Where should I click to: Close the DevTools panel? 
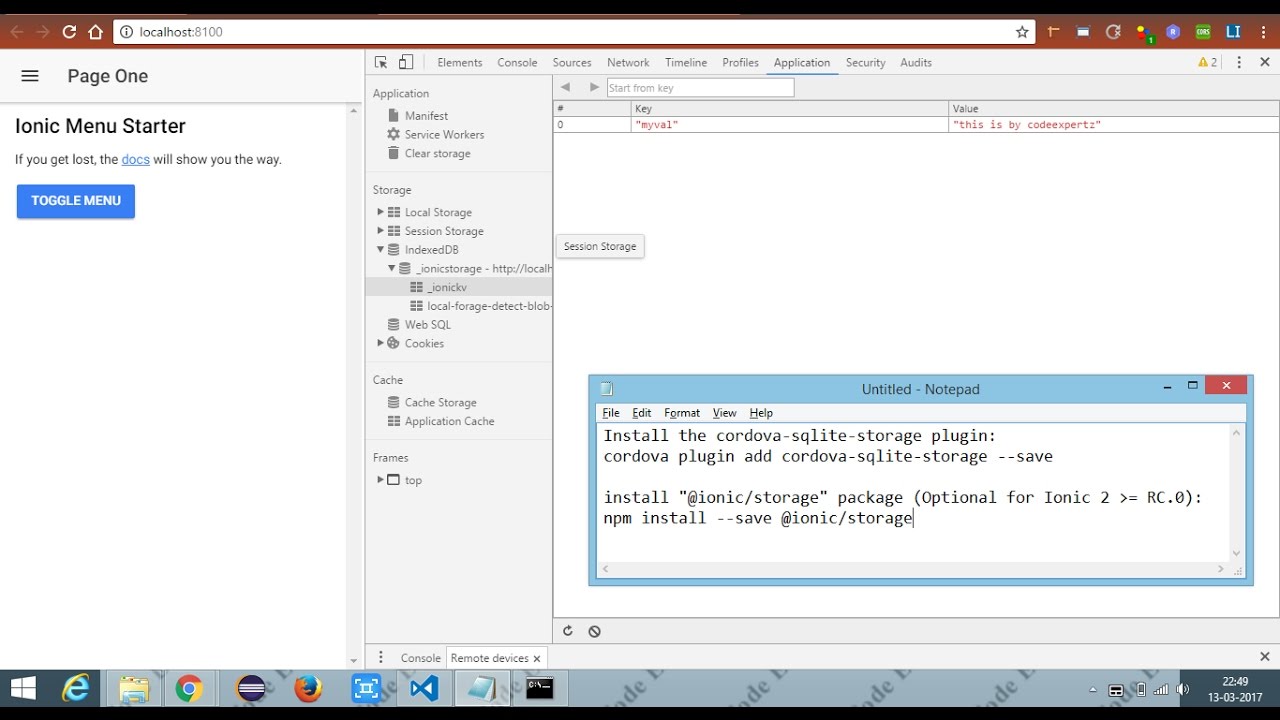[1265, 62]
